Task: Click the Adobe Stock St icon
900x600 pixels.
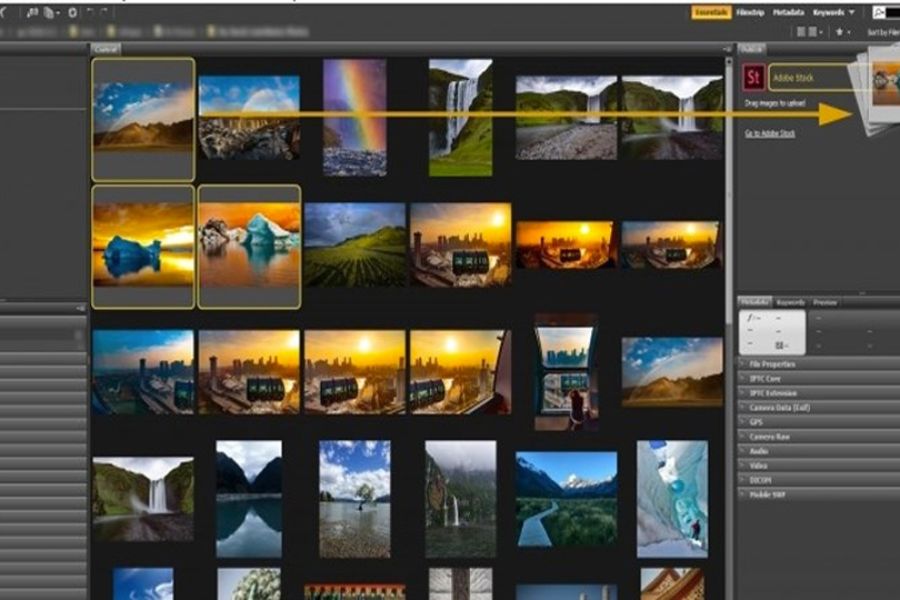Action: click(x=754, y=78)
